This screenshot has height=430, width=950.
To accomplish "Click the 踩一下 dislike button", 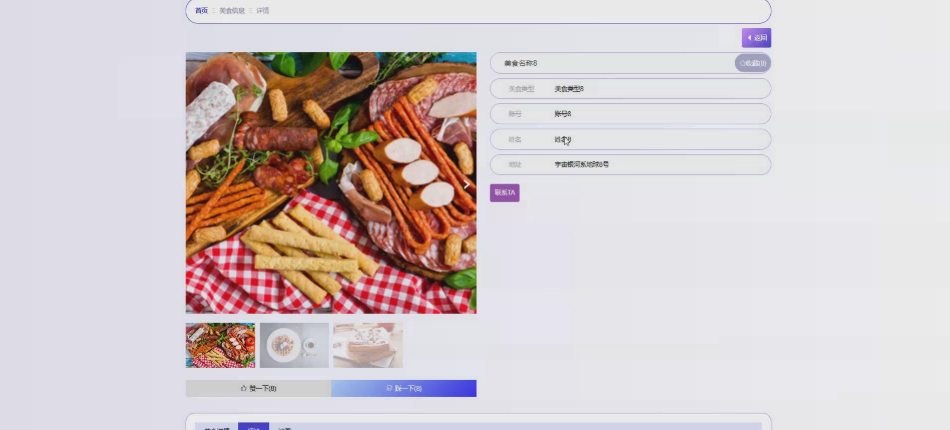I will click(x=404, y=388).
